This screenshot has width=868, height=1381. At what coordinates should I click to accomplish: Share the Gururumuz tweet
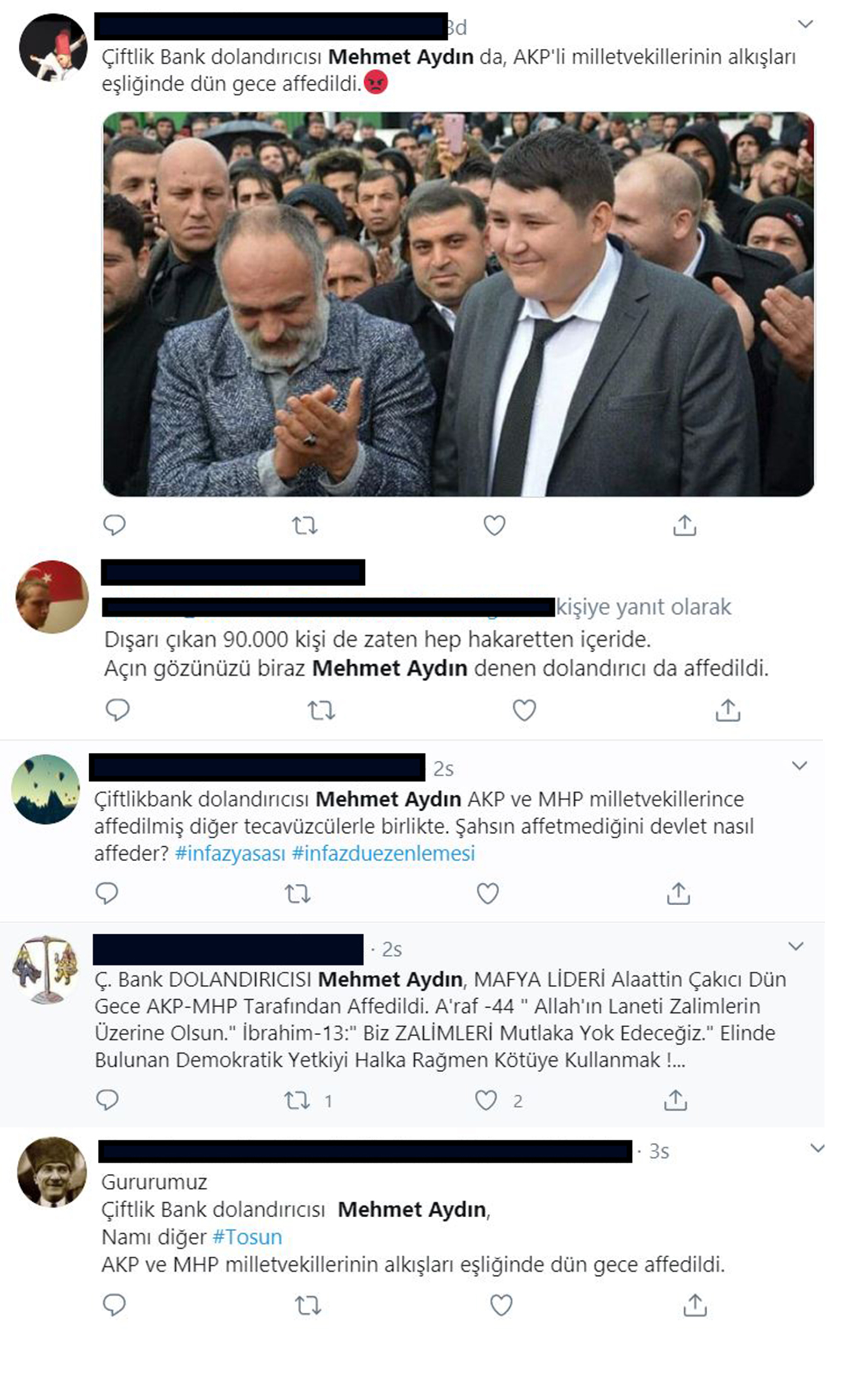[695, 1305]
